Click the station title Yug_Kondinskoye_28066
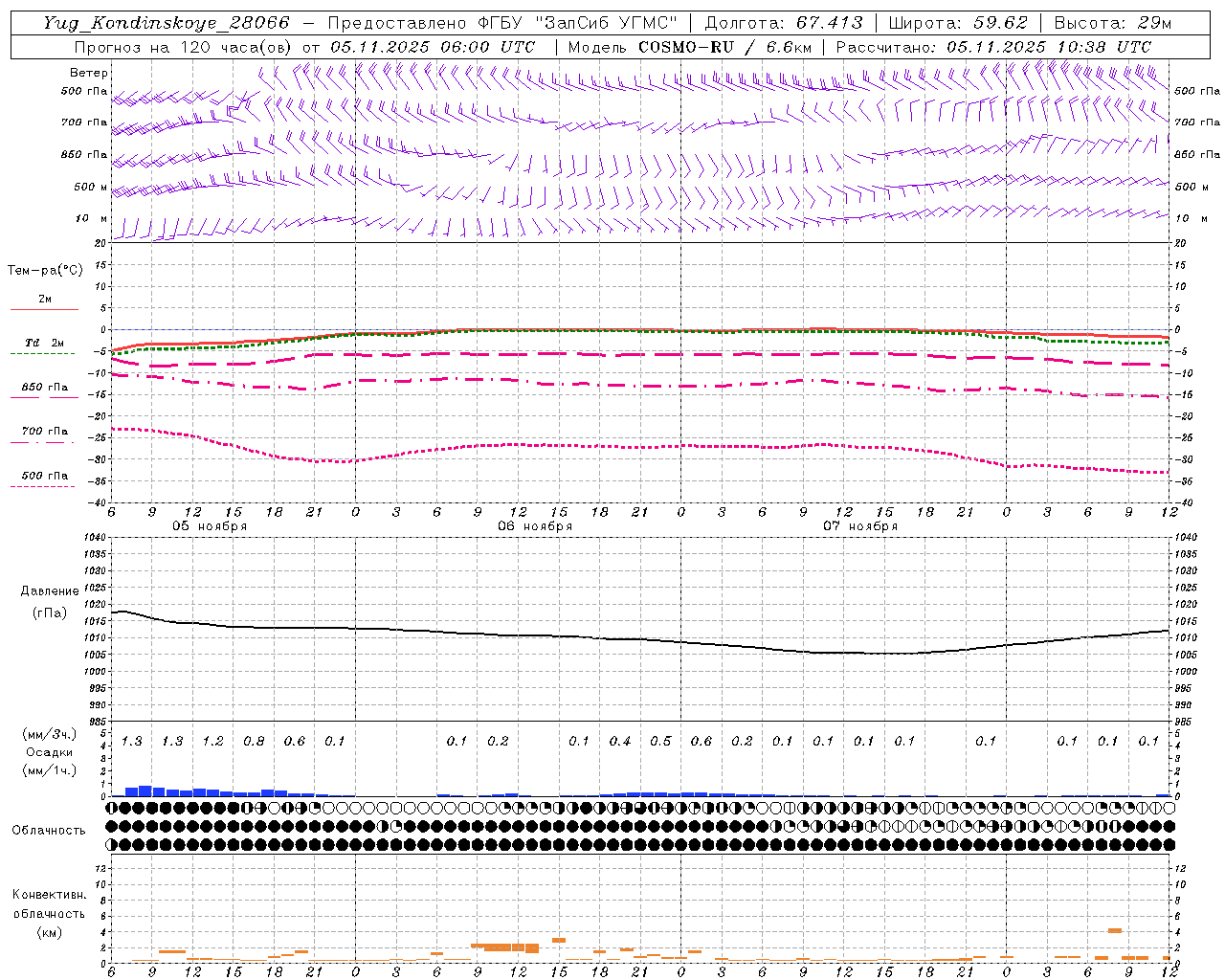The height and width of the screenshot is (980, 1225). [167, 23]
